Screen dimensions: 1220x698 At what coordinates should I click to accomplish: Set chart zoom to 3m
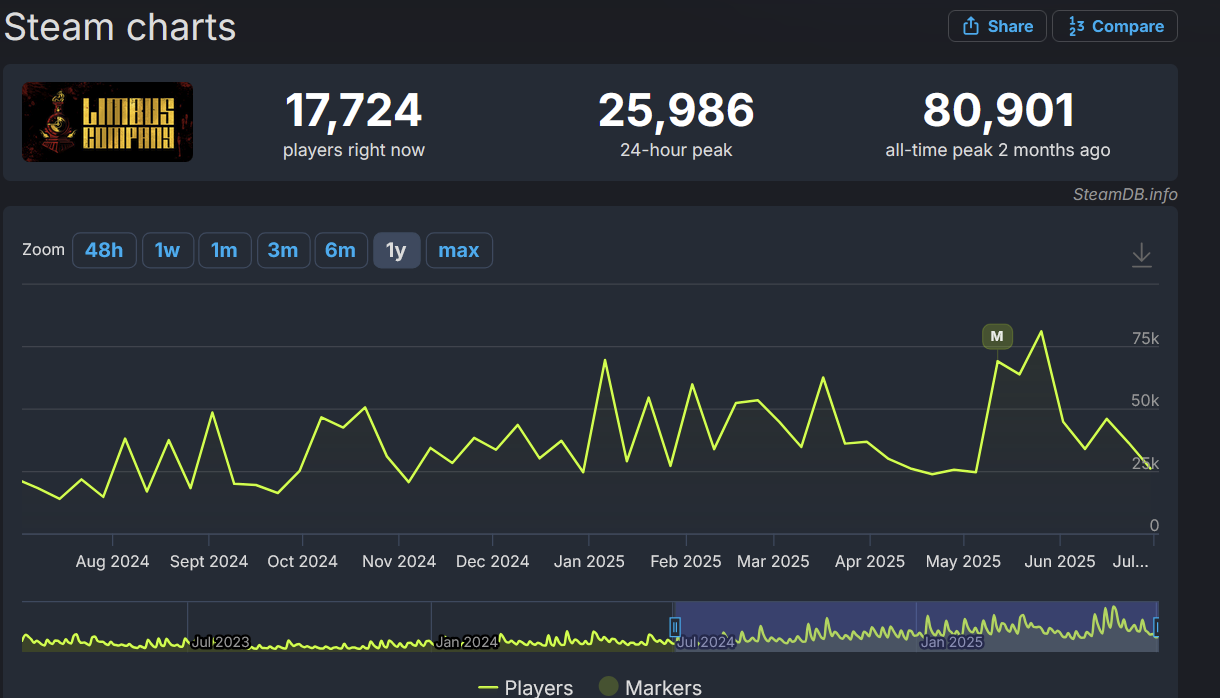283,250
